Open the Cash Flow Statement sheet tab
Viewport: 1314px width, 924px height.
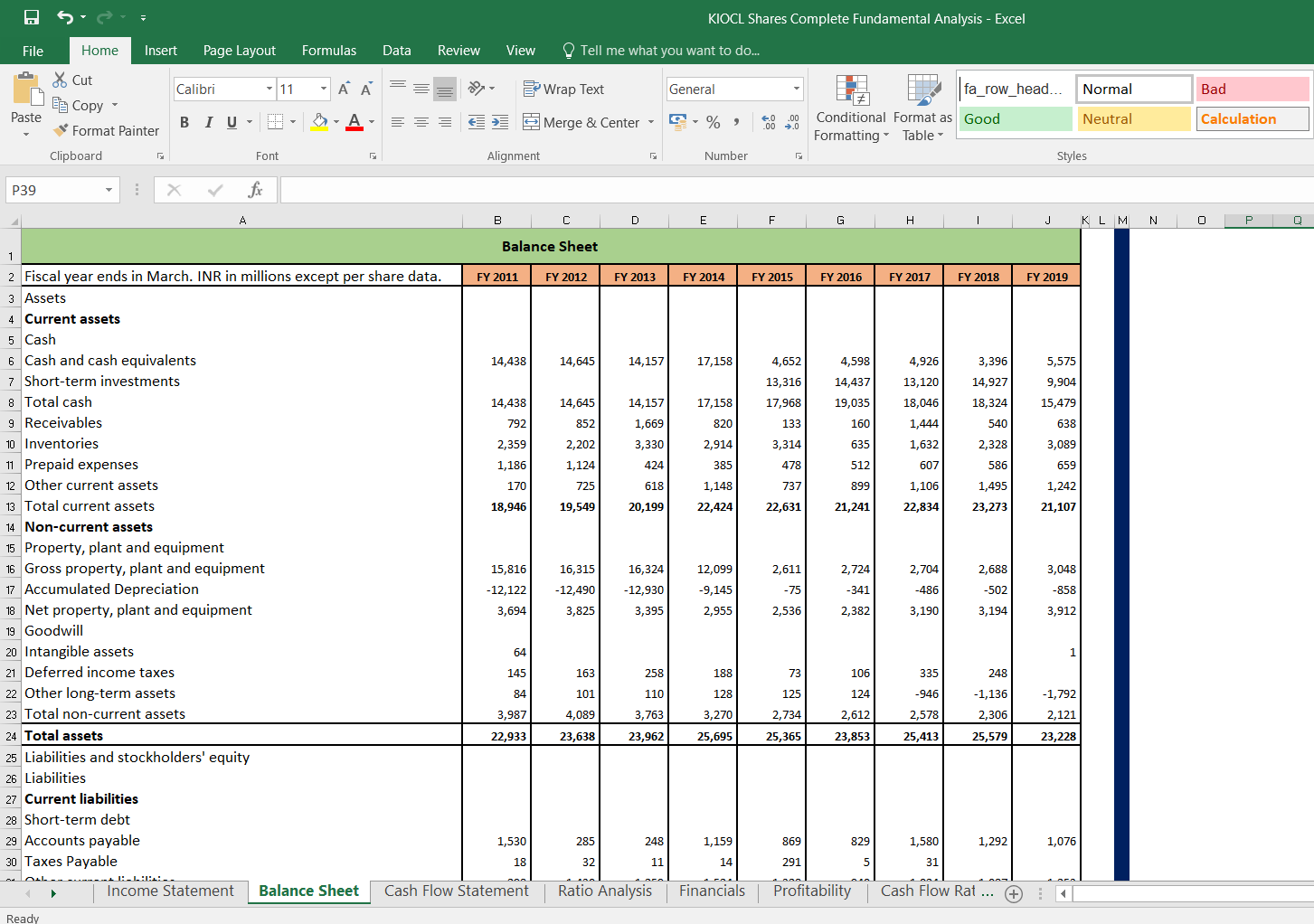457,891
